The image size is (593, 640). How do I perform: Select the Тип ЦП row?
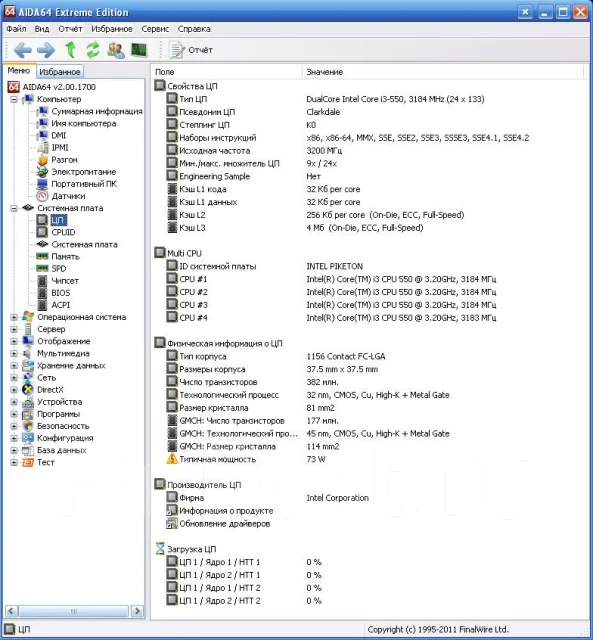tap(326, 99)
